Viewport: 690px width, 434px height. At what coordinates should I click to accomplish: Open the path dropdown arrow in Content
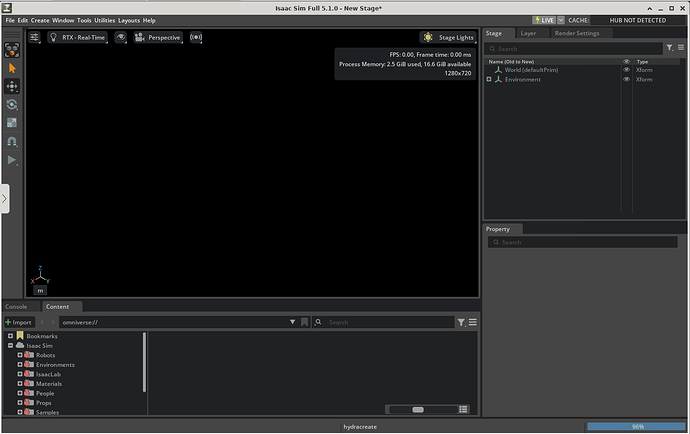click(293, 322)
